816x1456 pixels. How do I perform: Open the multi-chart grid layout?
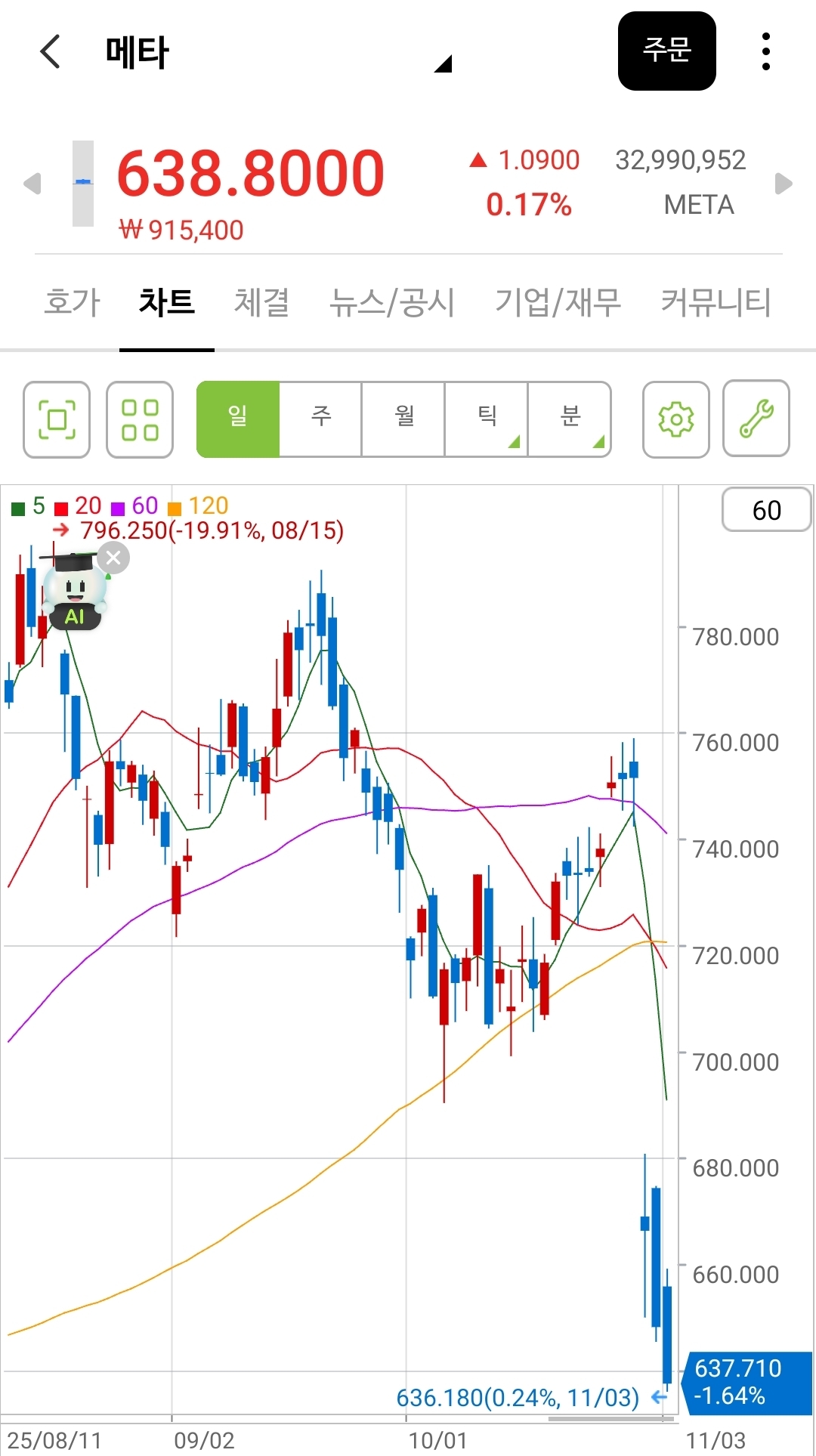(x=140, y=419)
